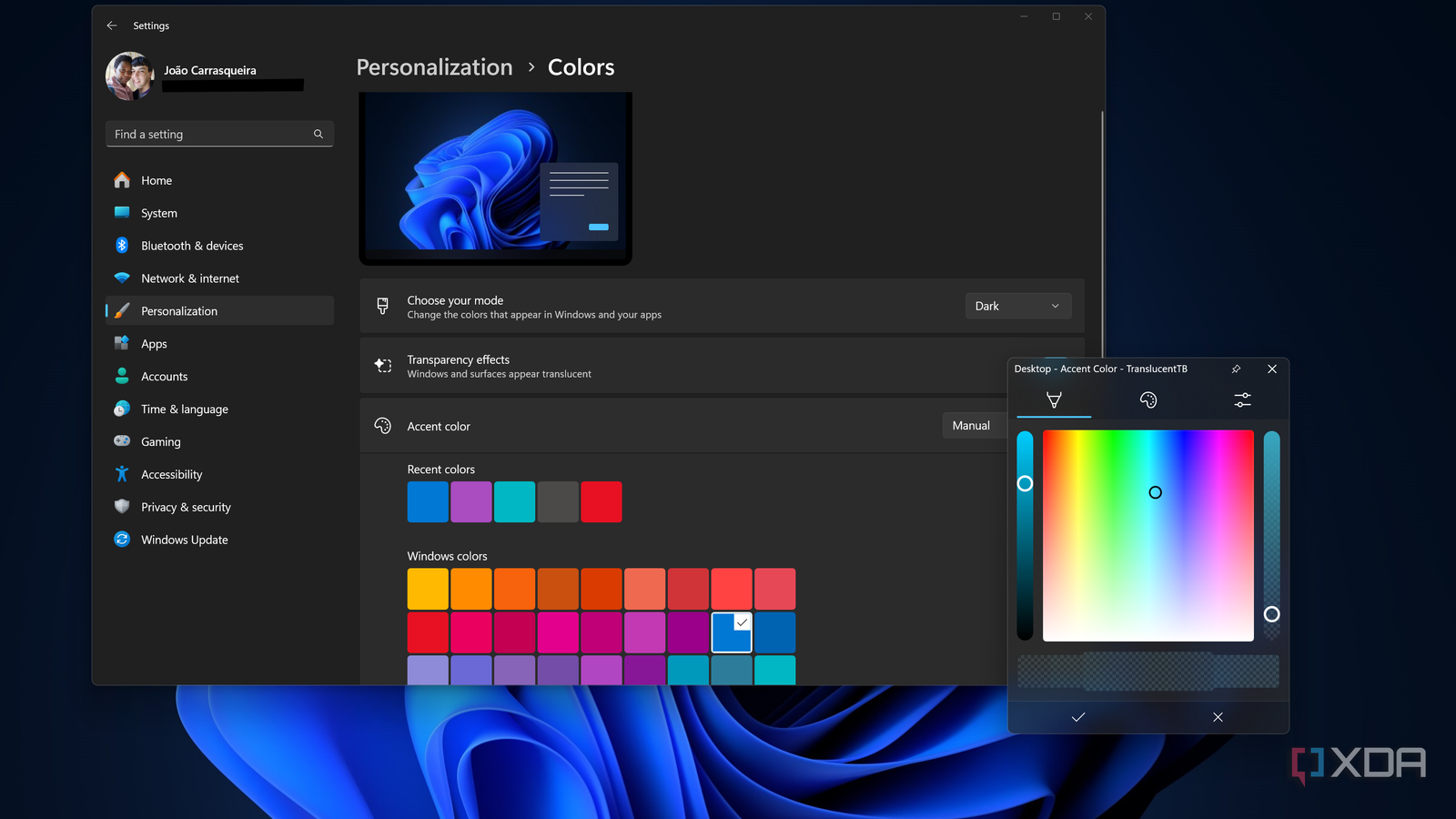Pick the purple swatch in Recent colors
Image resolution: width=1456 pixels, height=819 pixels.
click(x=471, y=502)
